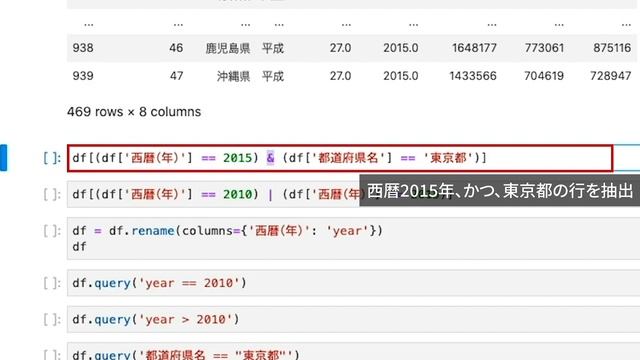Click 'year' string in the rename cell
The image size is (640, 360).
(347, 231)
